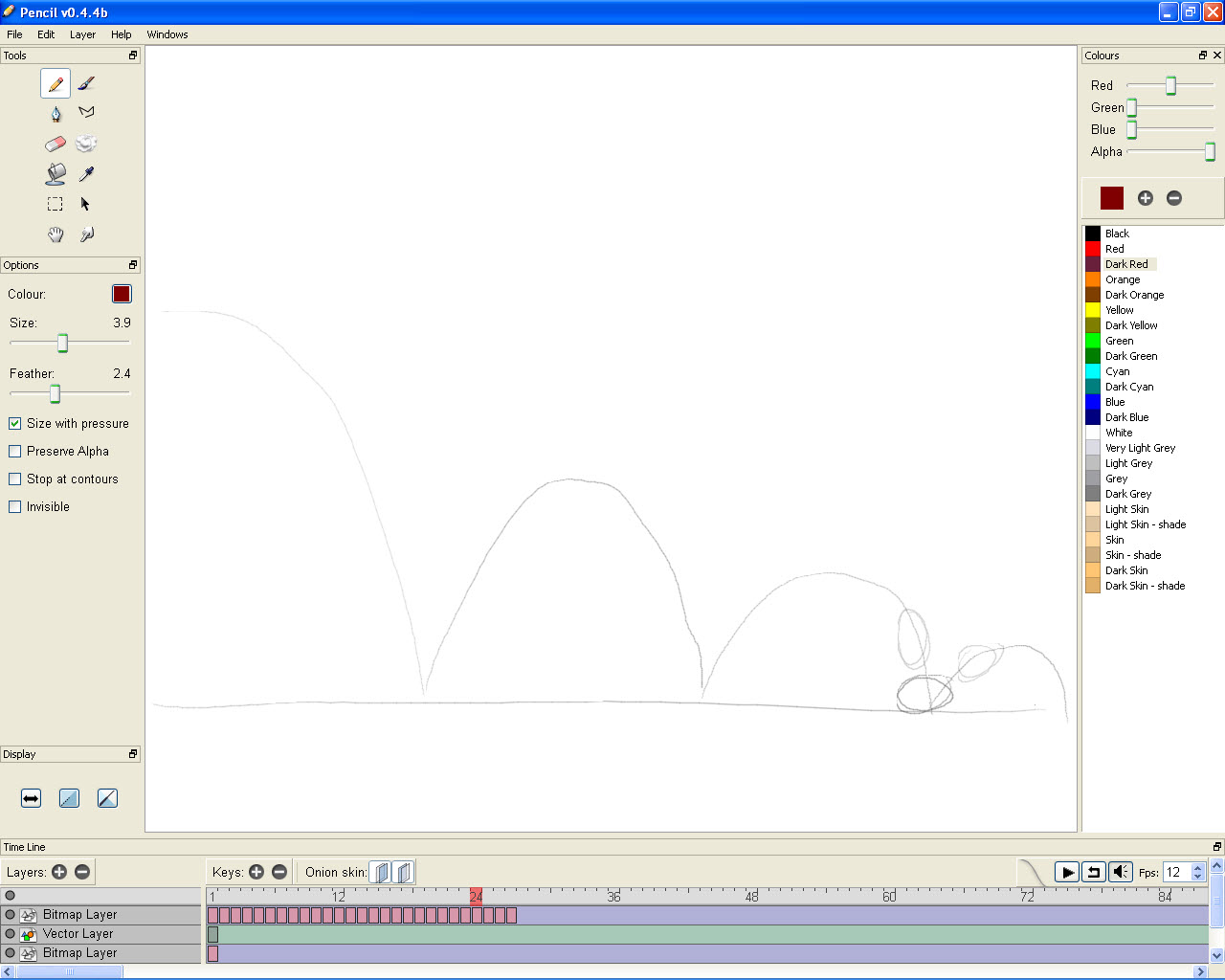Activate the Hand tool
Screen dimensions: 1225x980
tap(56, 234)
